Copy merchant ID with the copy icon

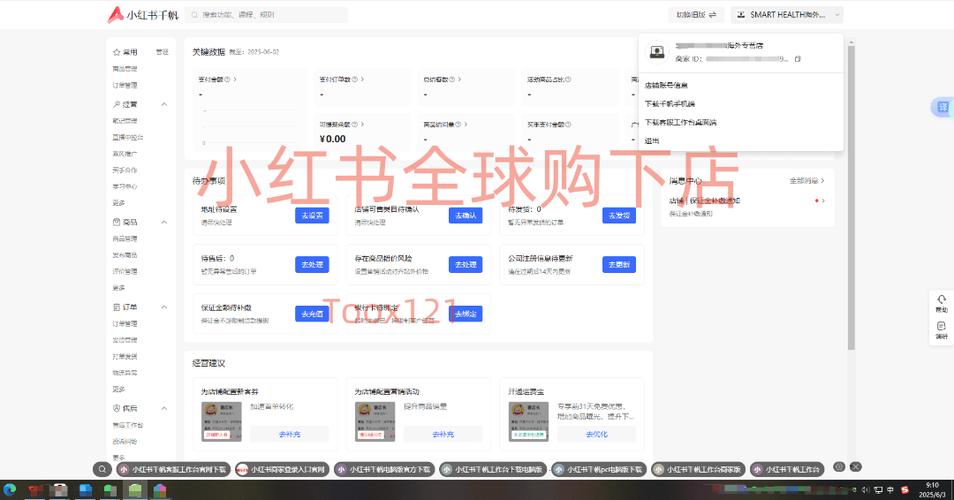(x=797, y=60)
